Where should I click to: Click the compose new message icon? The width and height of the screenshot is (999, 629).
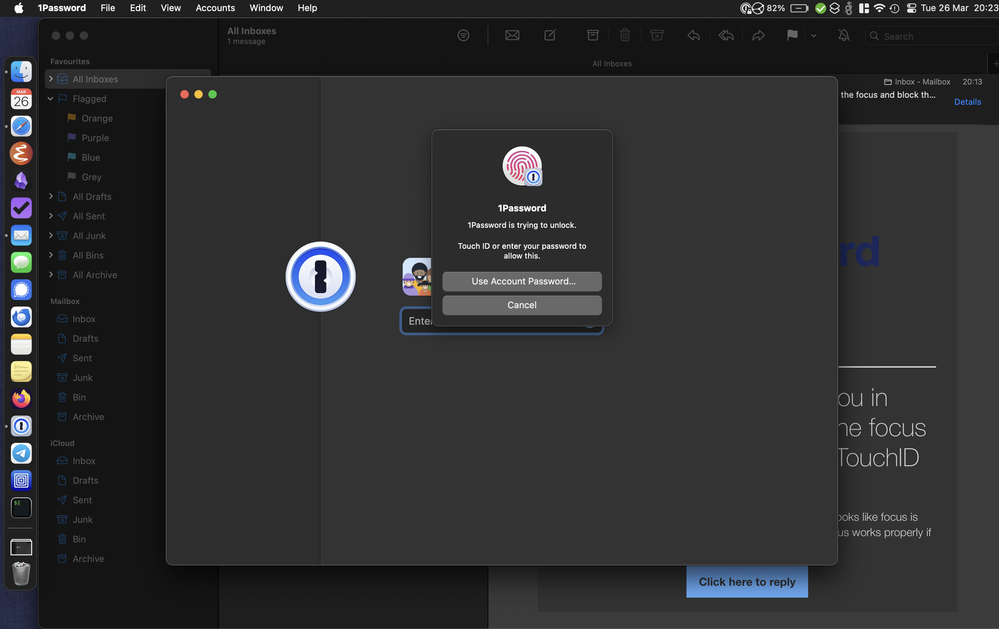(x=550, y=36)
